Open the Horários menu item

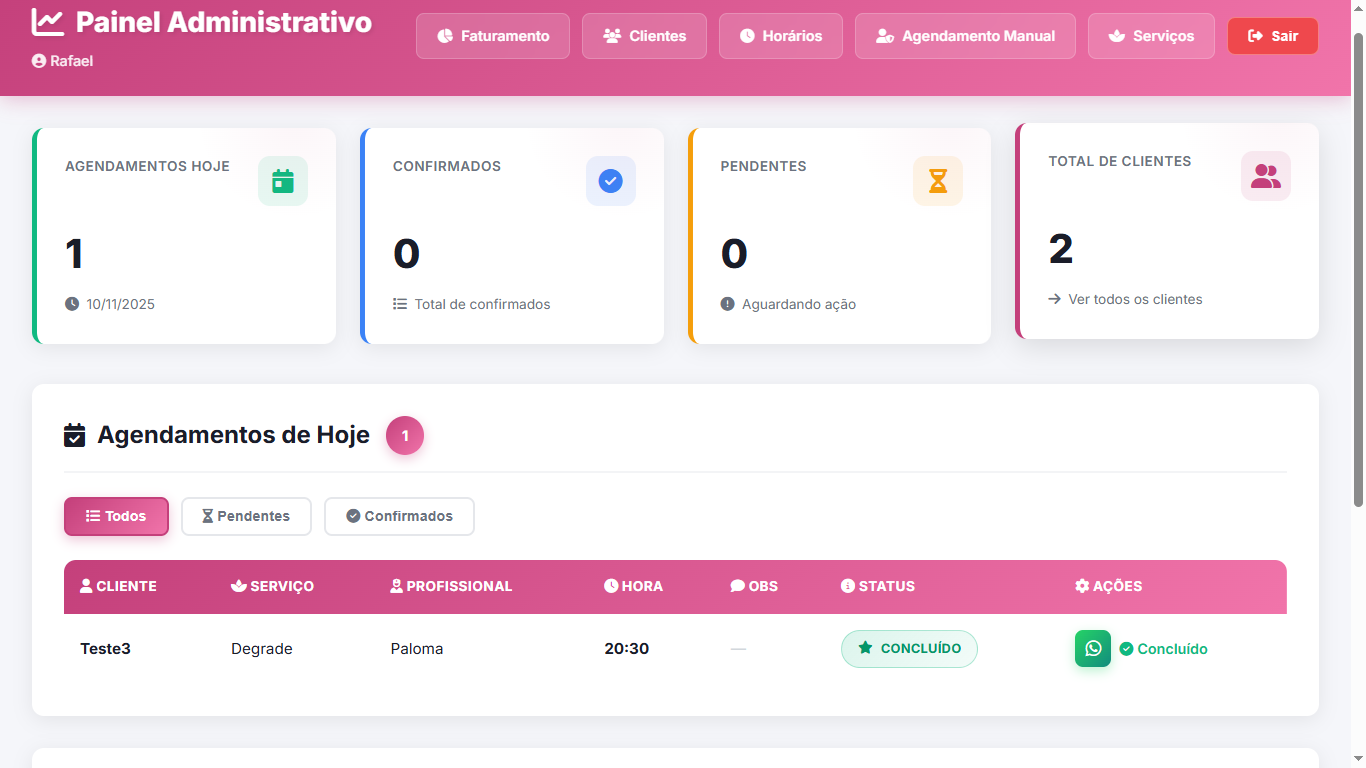(x=780, y=36)
